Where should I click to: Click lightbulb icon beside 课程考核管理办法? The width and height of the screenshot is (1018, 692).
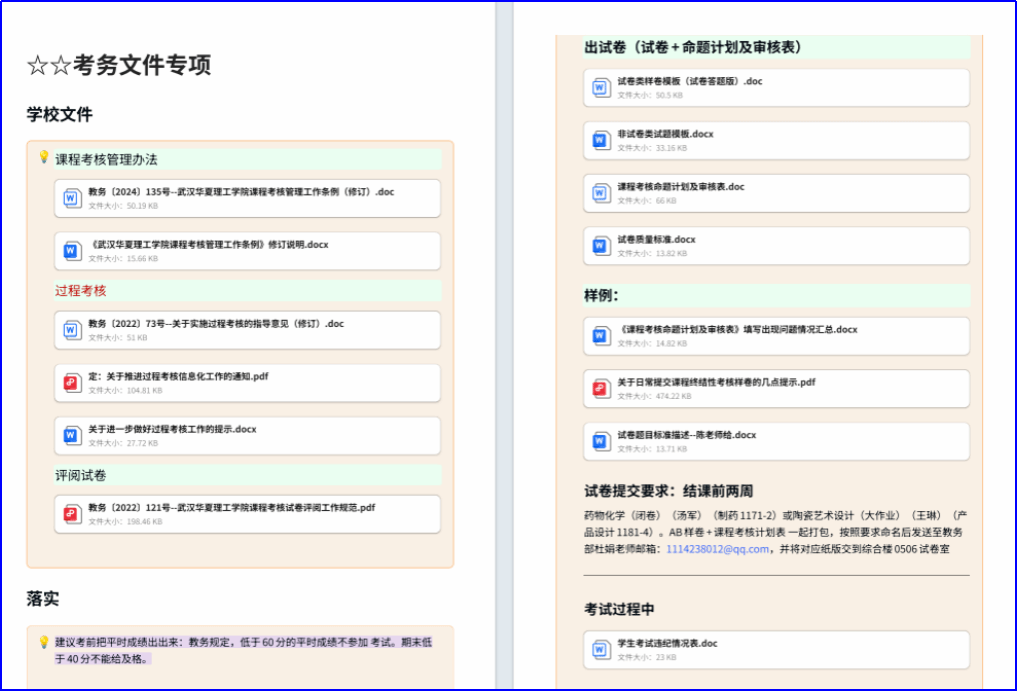click(x=44, y=158)
